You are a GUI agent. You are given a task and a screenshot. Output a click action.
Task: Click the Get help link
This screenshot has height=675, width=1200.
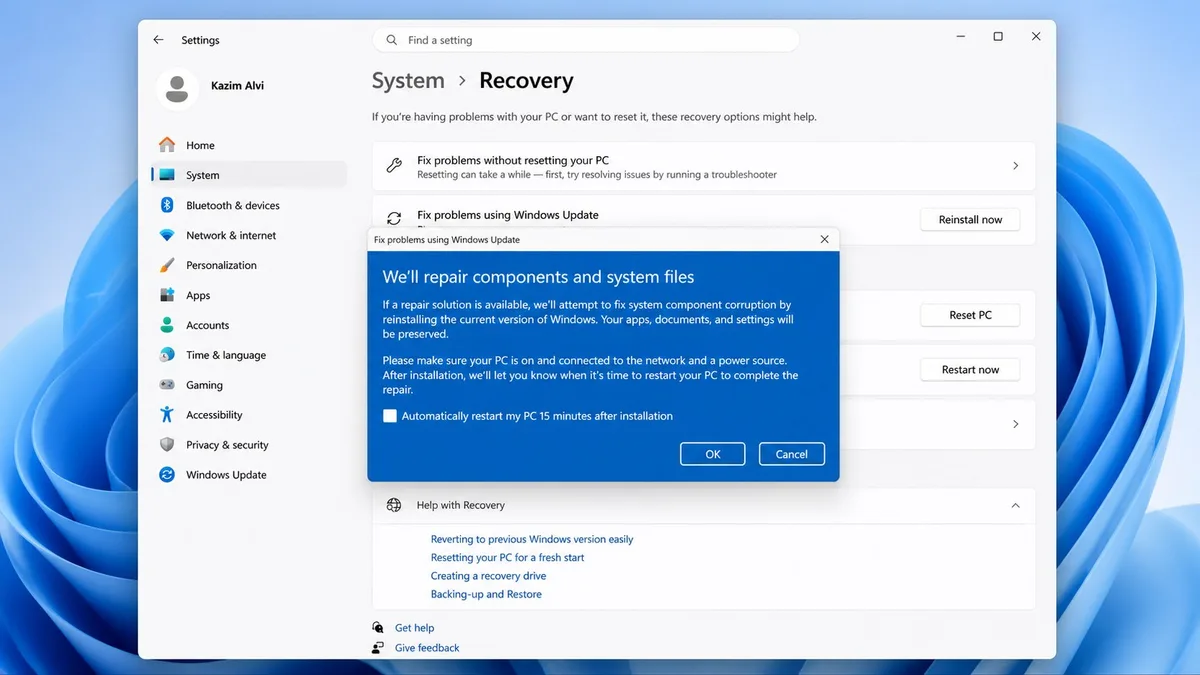(414, 628)
